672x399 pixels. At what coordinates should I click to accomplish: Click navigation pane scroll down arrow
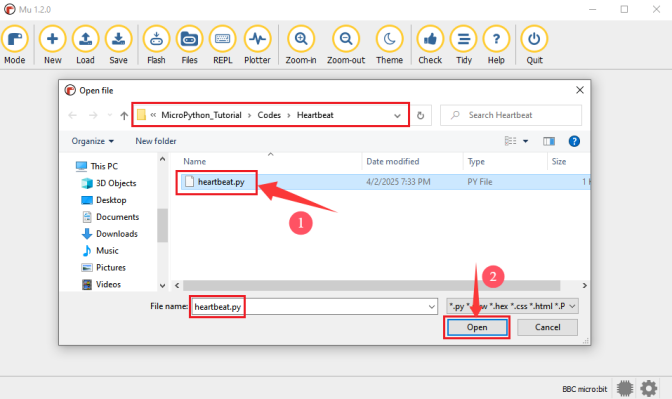162,285
